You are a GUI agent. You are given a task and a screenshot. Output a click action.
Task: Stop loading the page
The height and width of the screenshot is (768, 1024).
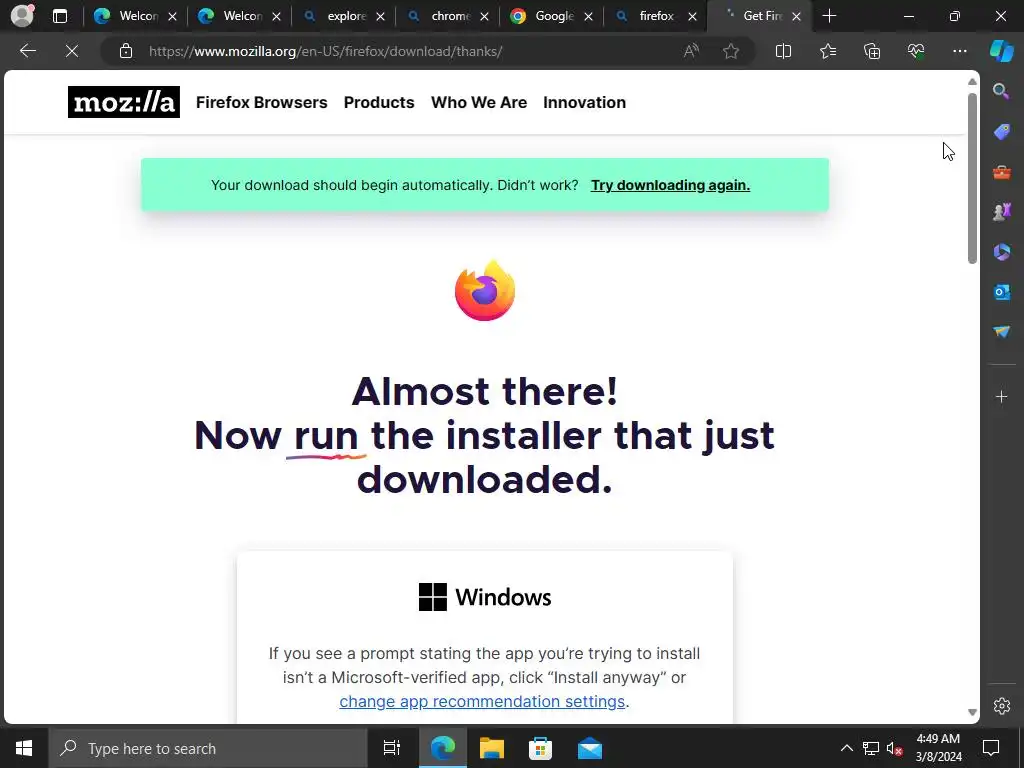click(x=72, y=51)
